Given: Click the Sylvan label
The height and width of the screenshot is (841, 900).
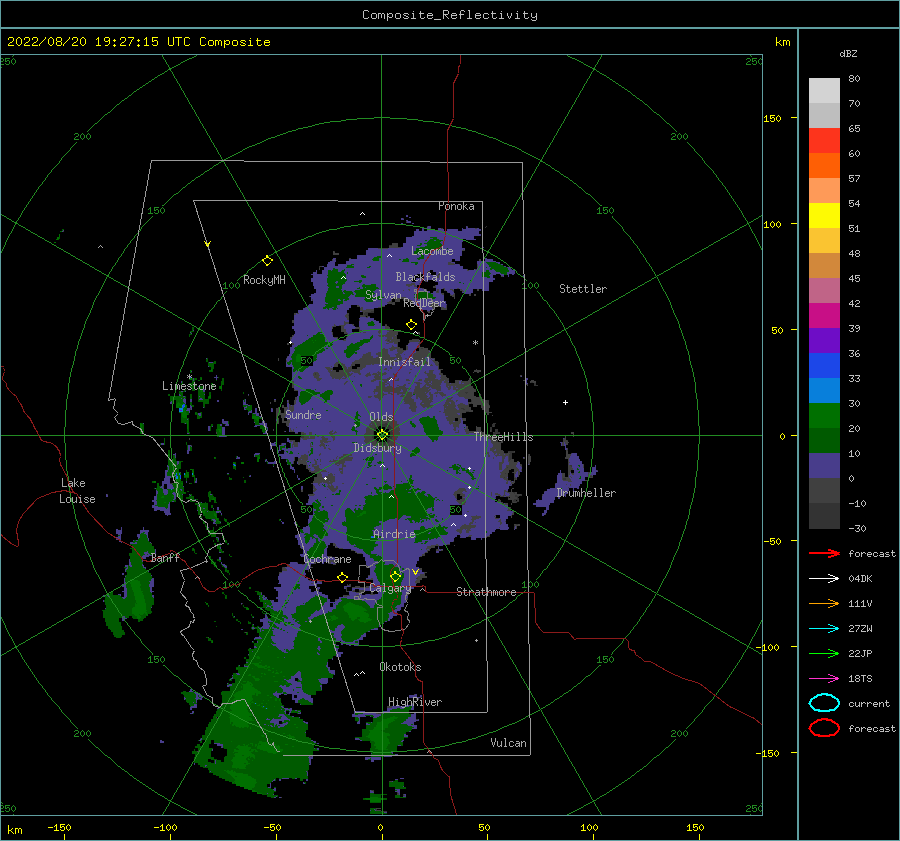Looking at the screenshot, I should pyautogui.click(x=383, y=295).
